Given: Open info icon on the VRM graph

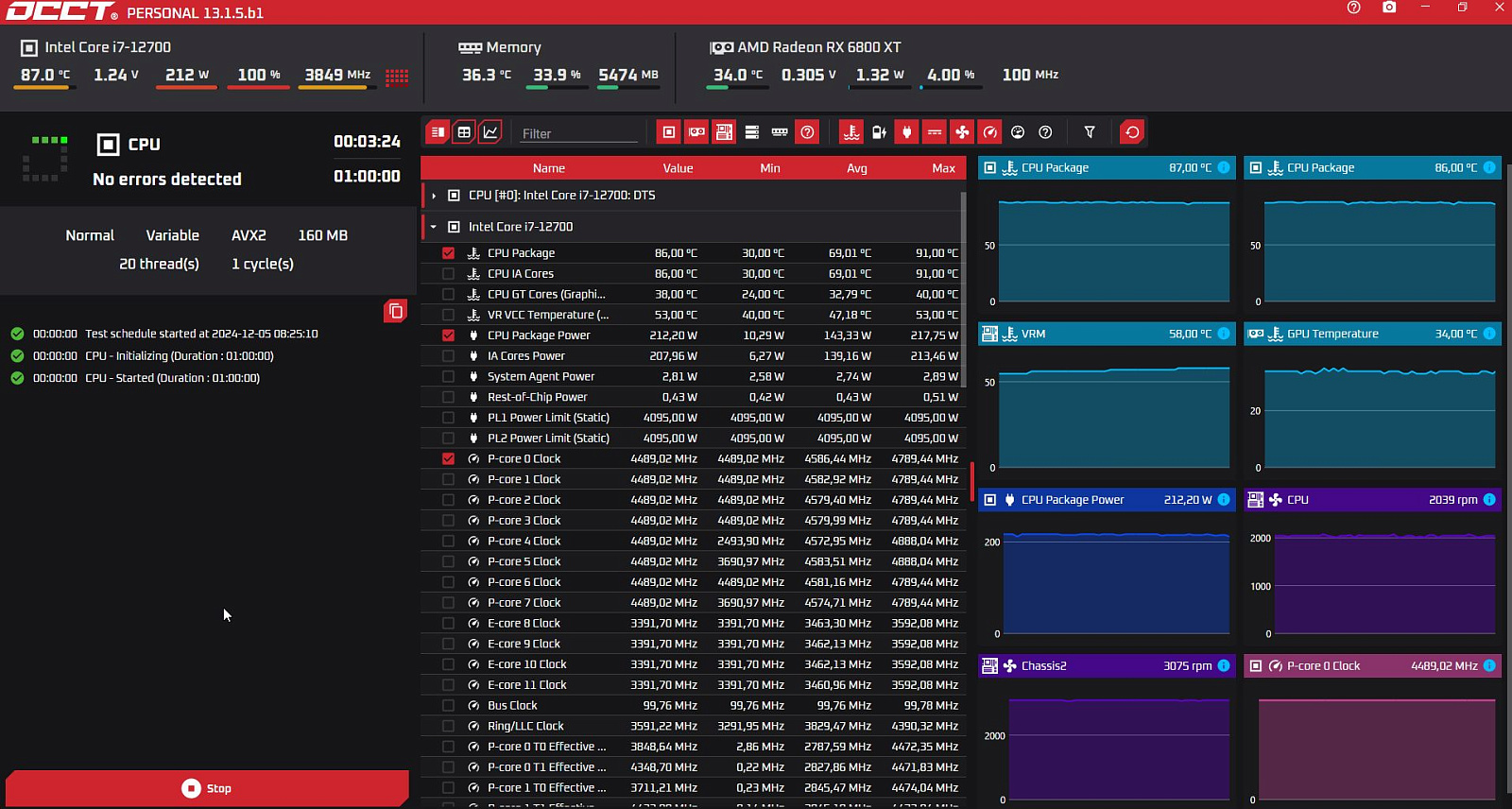Looking at the screenshot, I should [1224, 334].
